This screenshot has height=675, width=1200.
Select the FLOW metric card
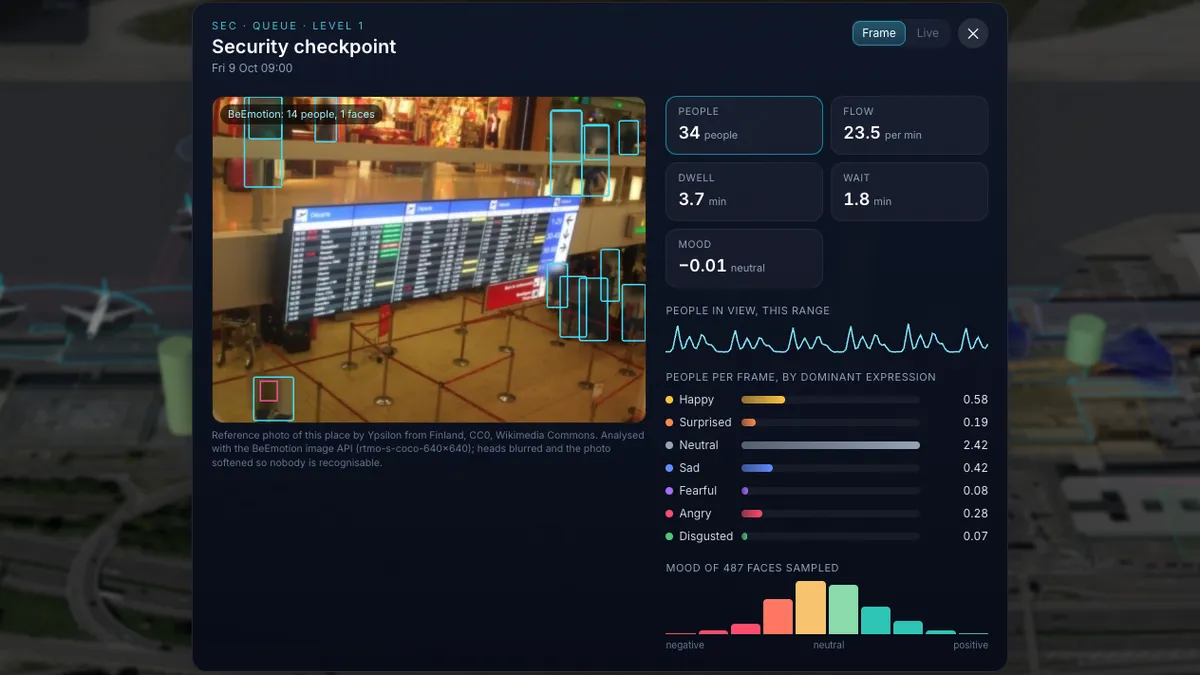[909, 125]
